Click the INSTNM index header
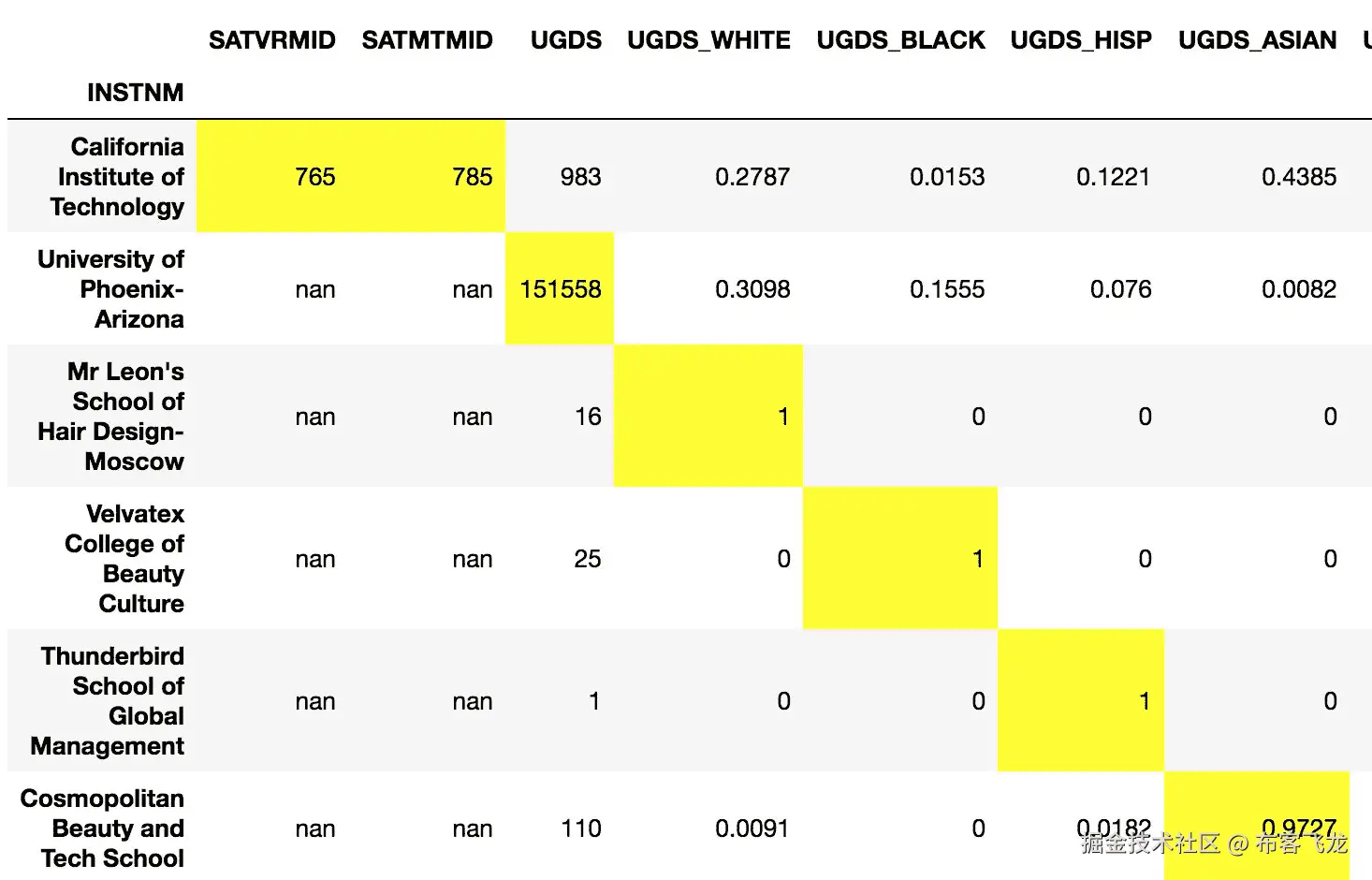Image resolution: width=1372 pixels, height=880 pixels. [x=135, y=93]
